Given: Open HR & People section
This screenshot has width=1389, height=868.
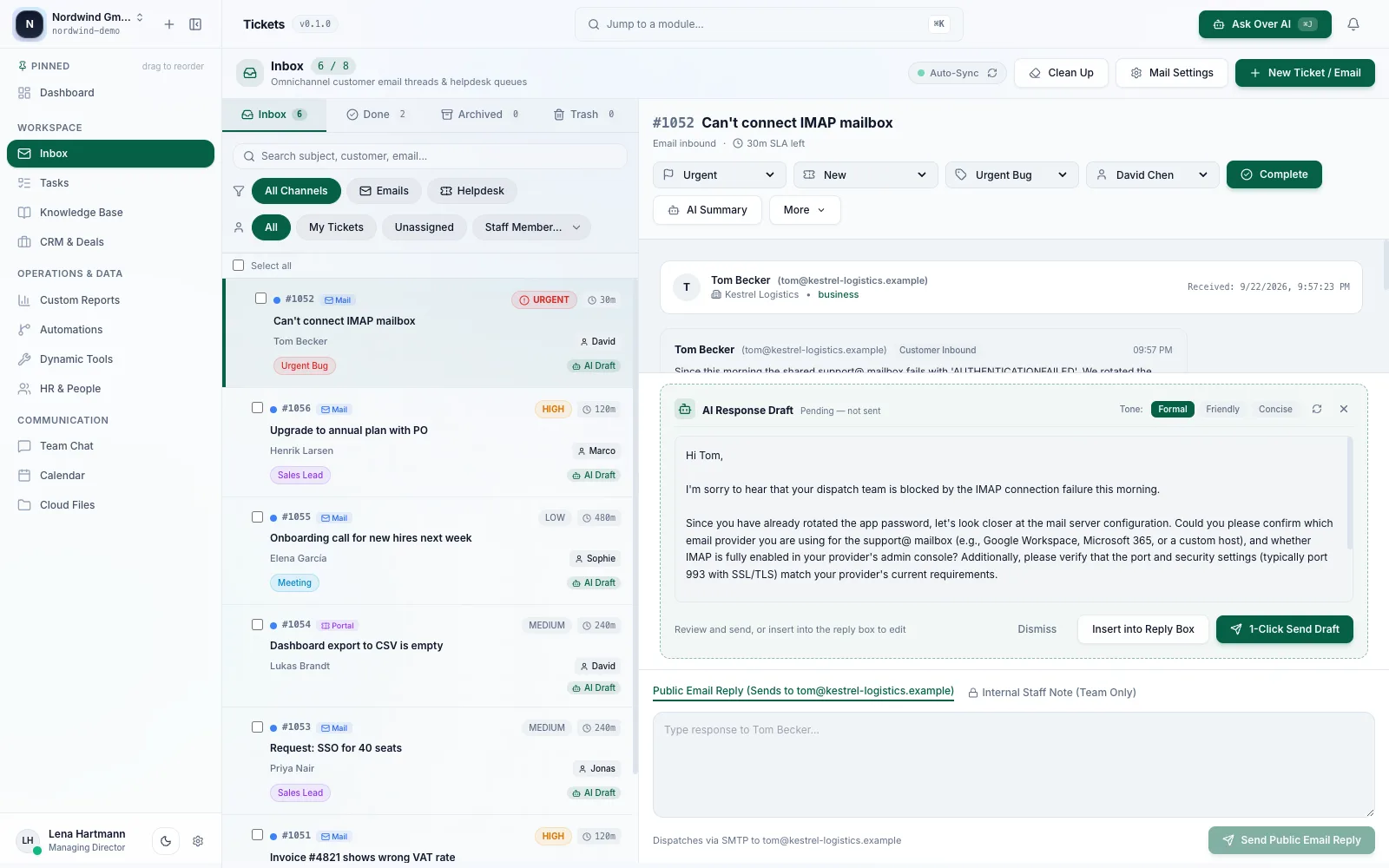Looking at the screenshot, I should click(x=111, y=389).
